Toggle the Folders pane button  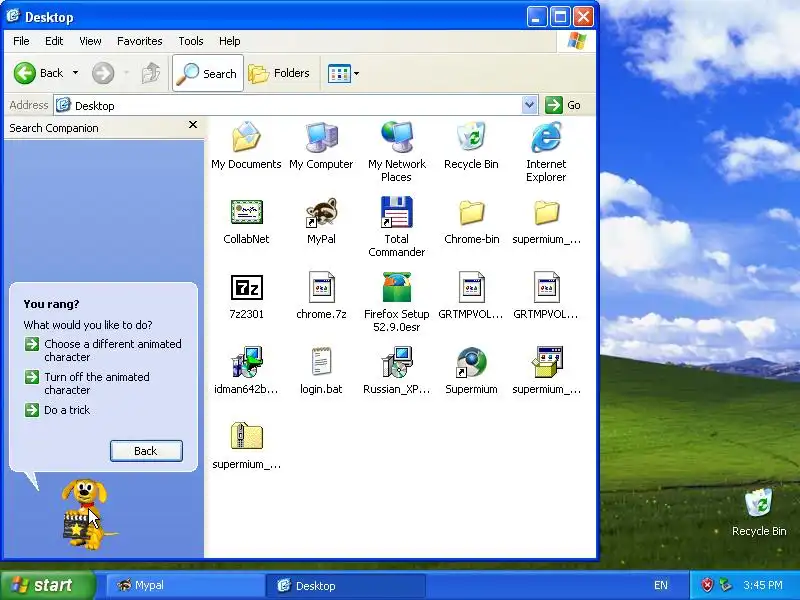click(279, 73)
